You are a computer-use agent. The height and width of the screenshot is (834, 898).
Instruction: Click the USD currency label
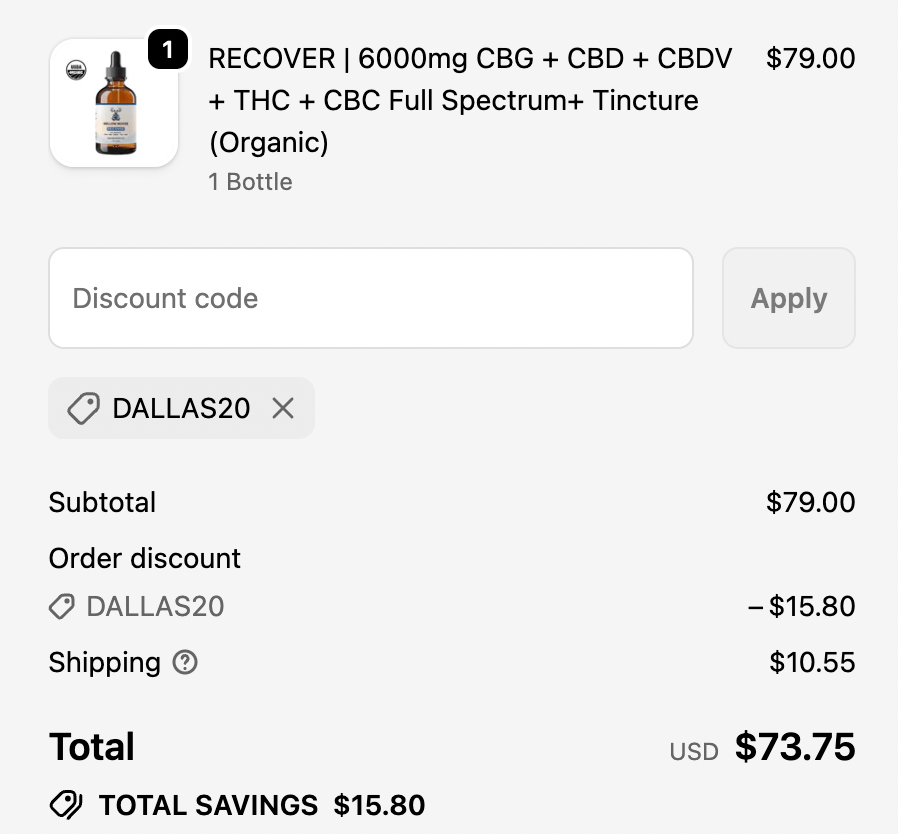tap(694, 752)
